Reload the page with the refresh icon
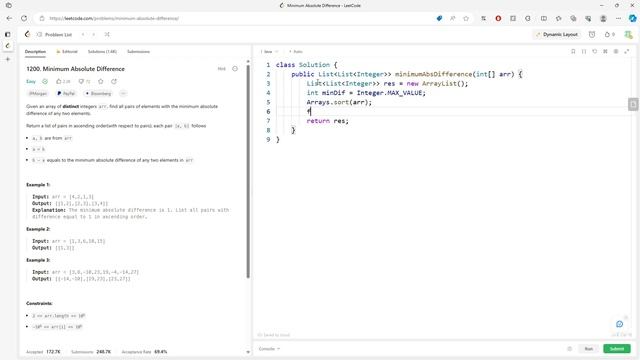This screenshot has width=640, height=360. 24,18
